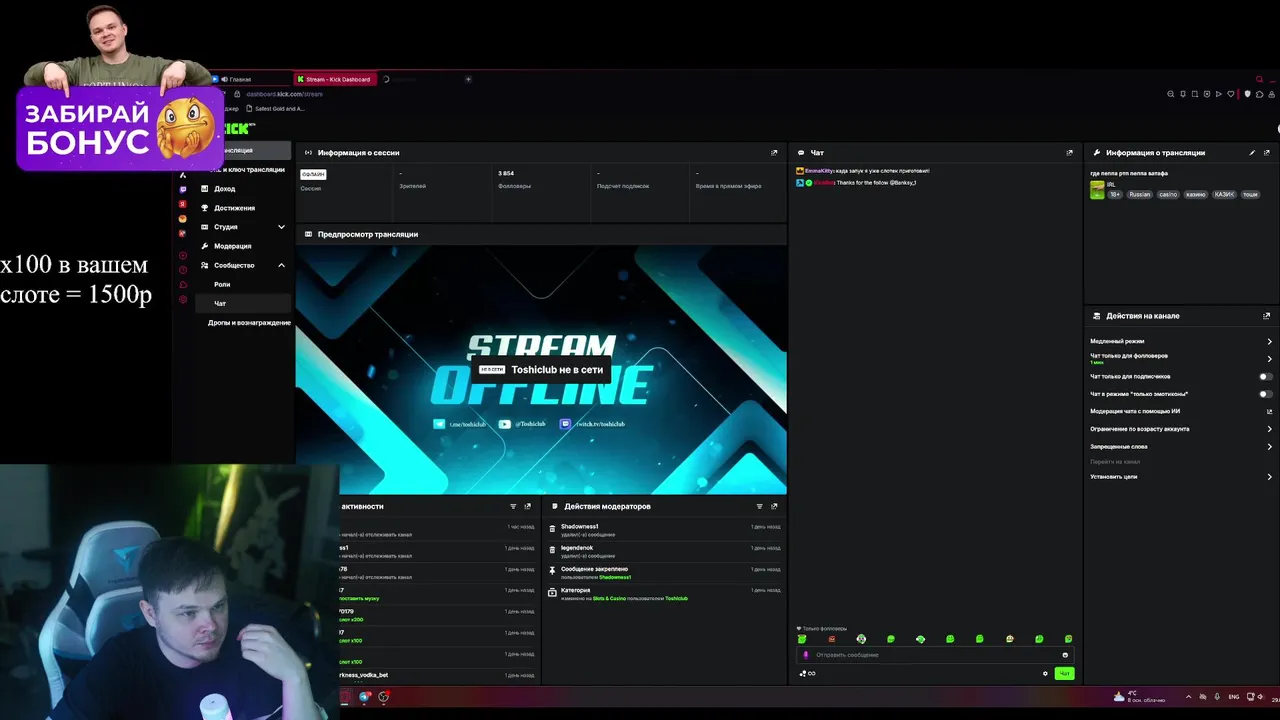Pop out the Чат panel
This screenshot has width=1280, height=720.
tap(1069, 153)
